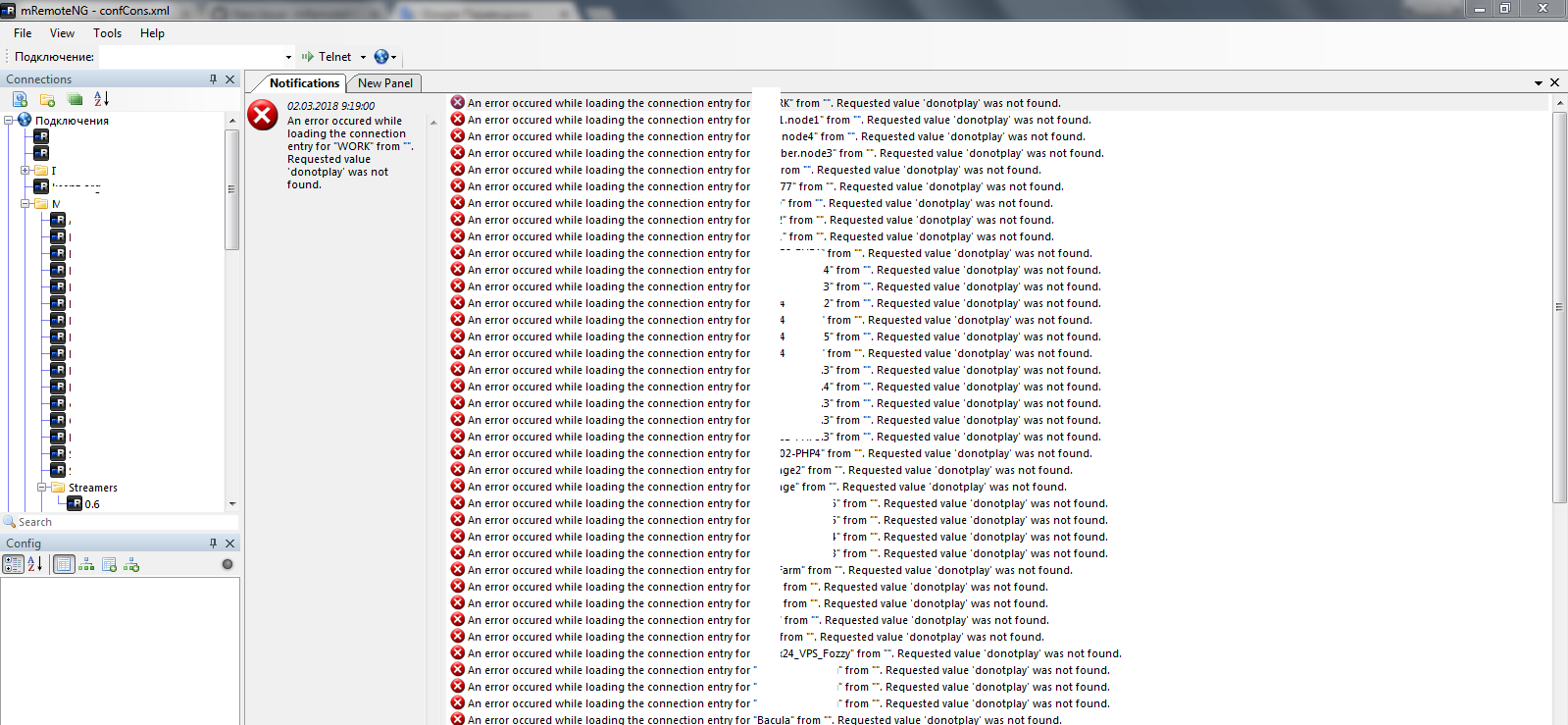This screenshot has width=1568, height=725.
Task: Switch to the Notifications tab
Action: pos(304,83)
